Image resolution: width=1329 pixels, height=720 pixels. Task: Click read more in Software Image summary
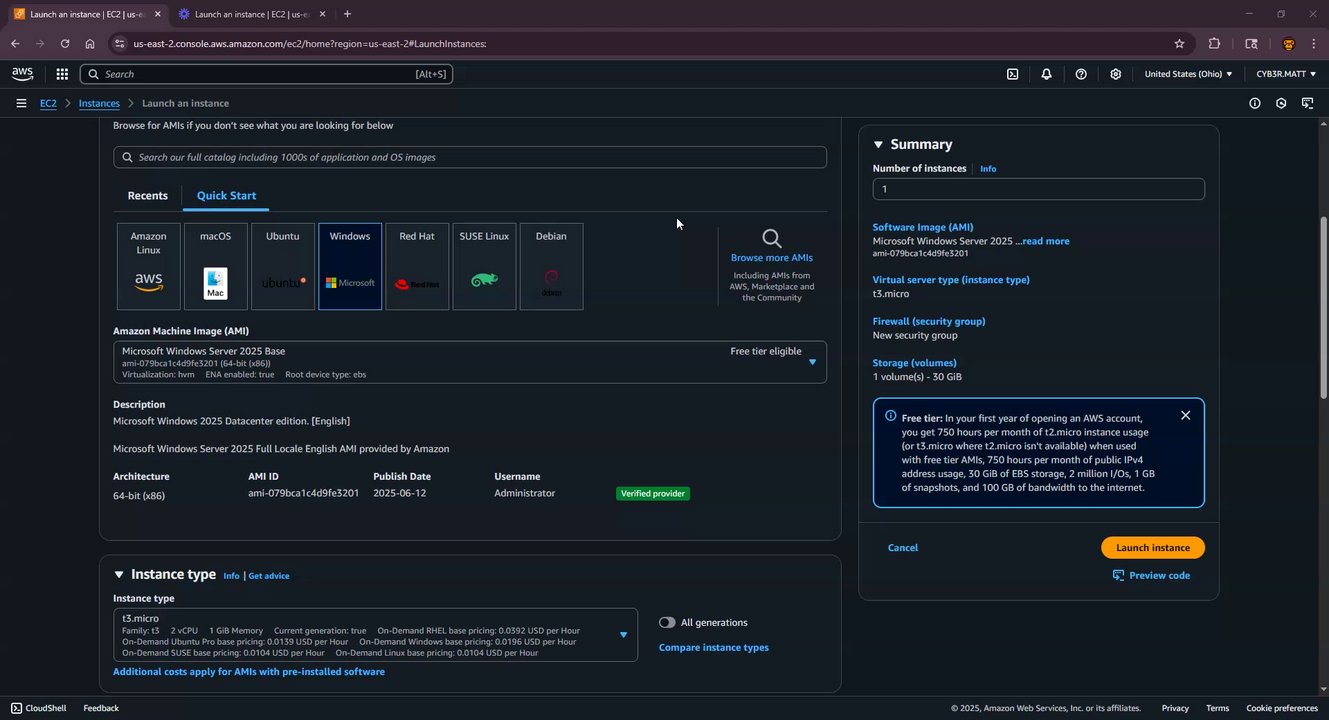point(1046,241)
